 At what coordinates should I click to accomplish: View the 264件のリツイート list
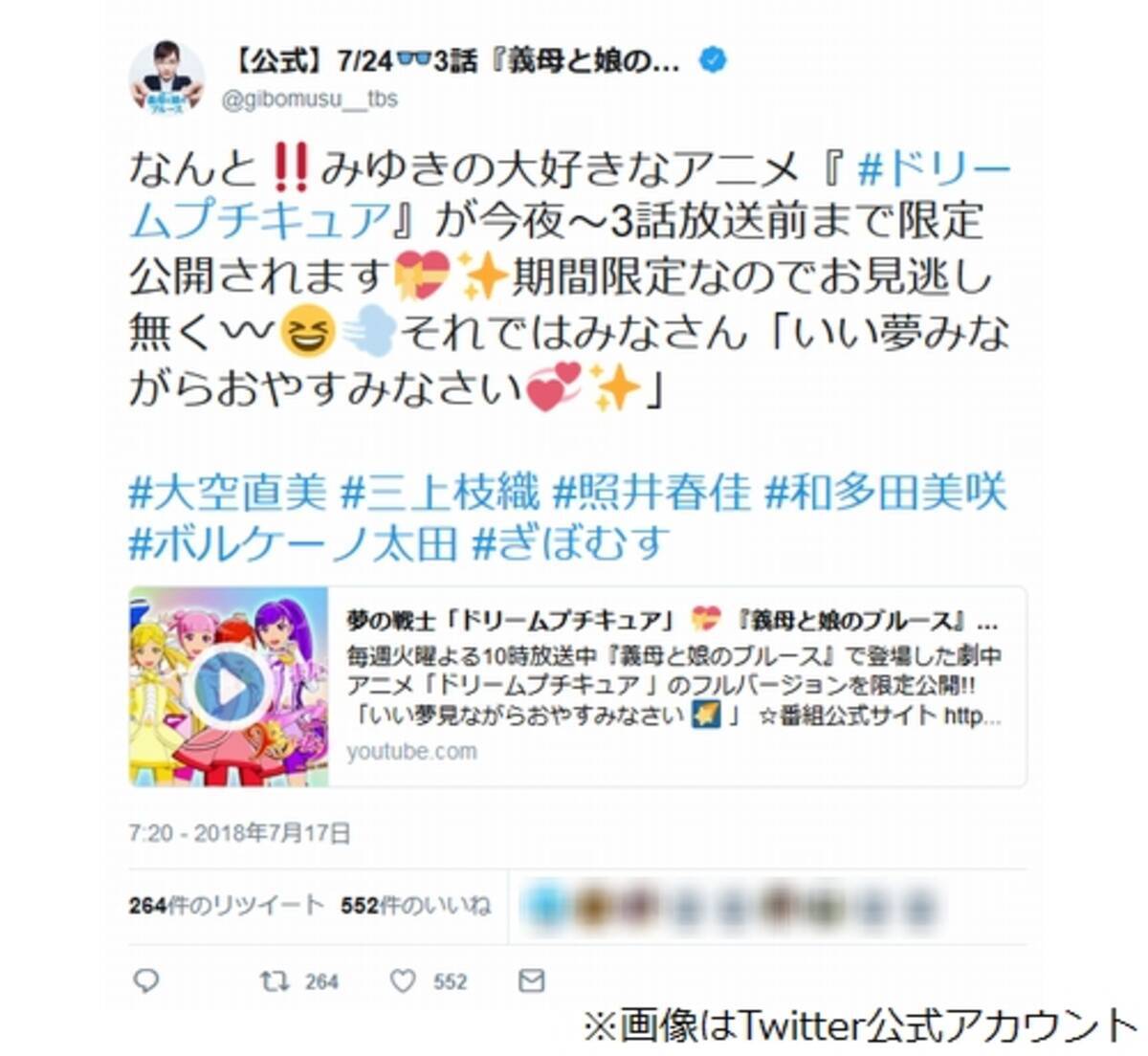pos(226,905)
